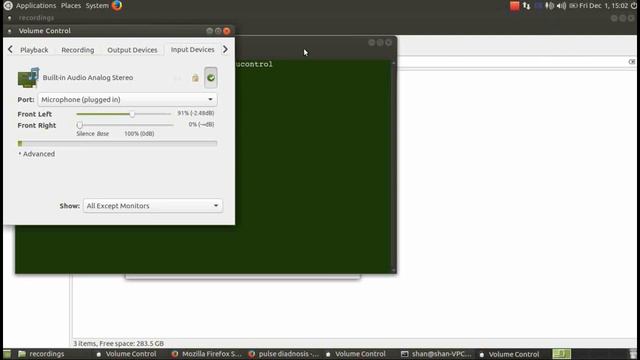
Task: Open the Applications menu
Action: coord(36,6)
